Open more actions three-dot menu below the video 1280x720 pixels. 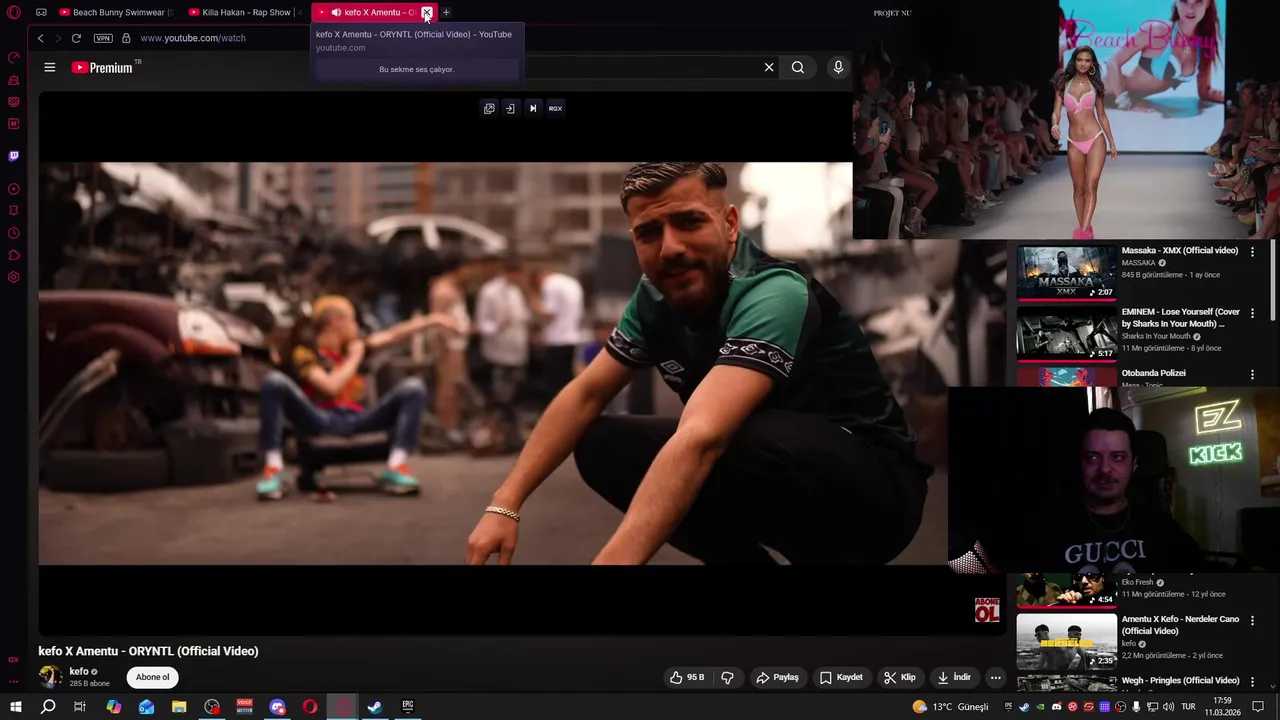point(995,677)
